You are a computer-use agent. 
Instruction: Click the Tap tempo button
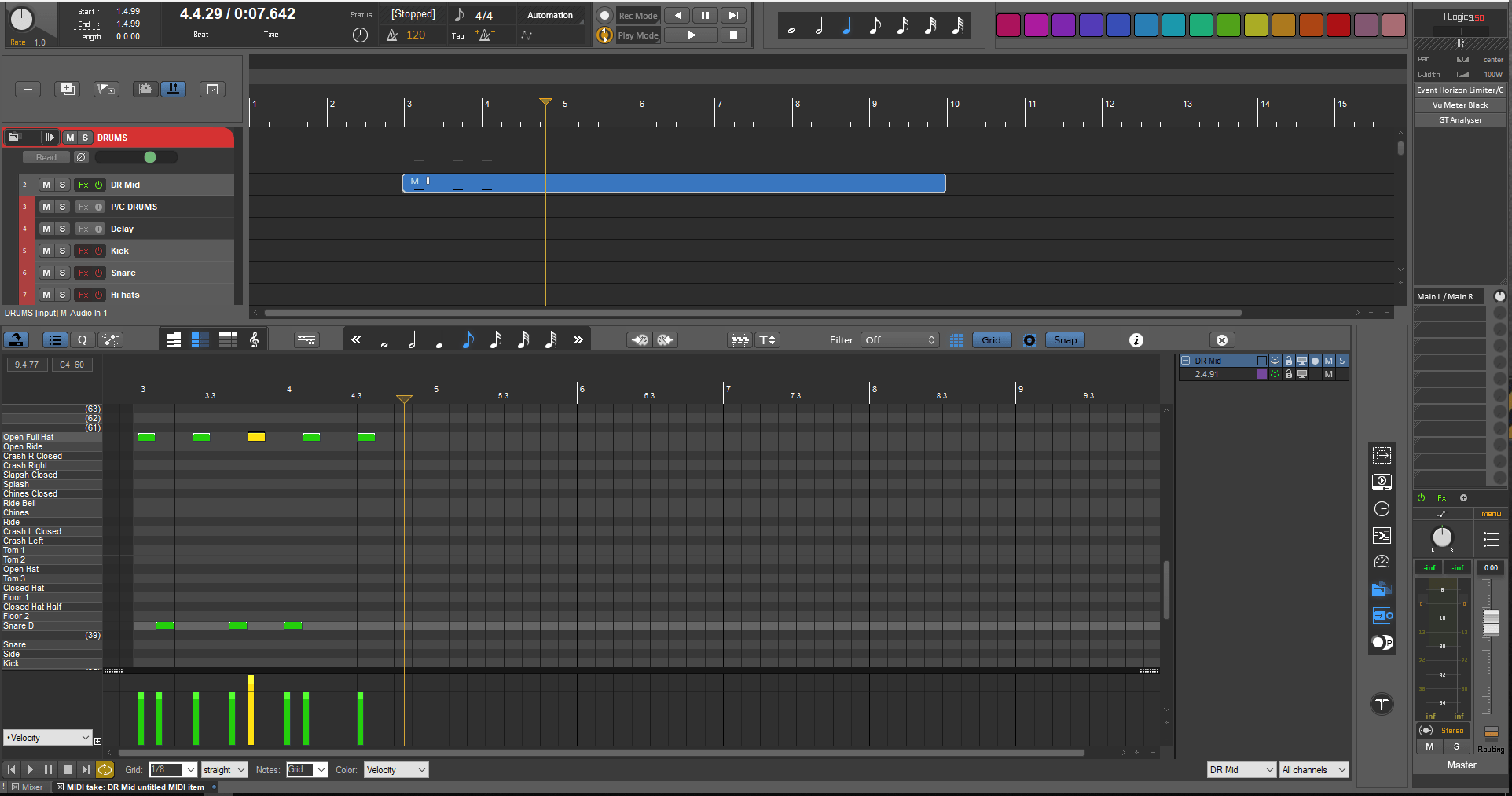[x=457, y=35]
